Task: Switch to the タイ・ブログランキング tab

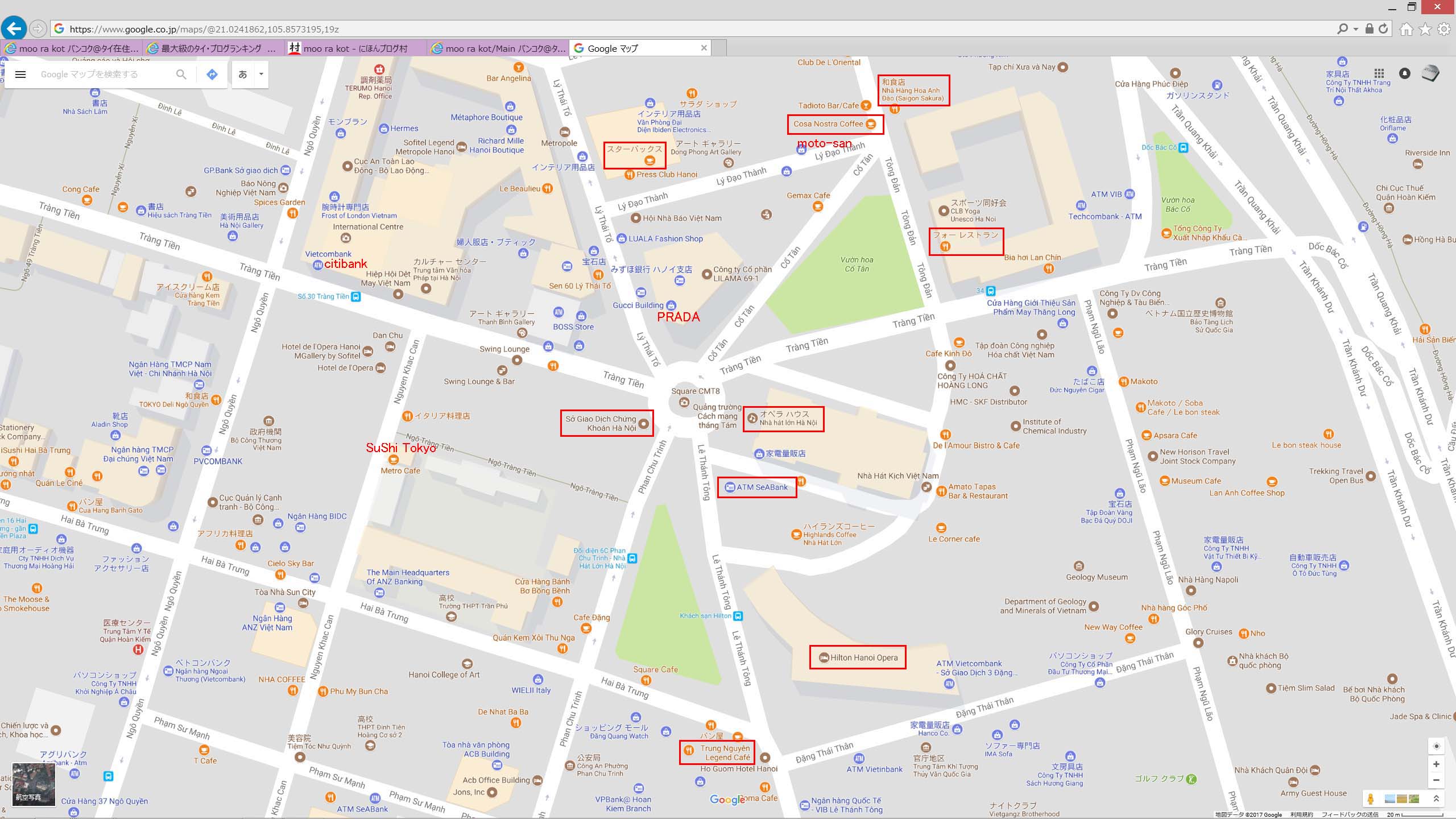Action: click(212, 48)
